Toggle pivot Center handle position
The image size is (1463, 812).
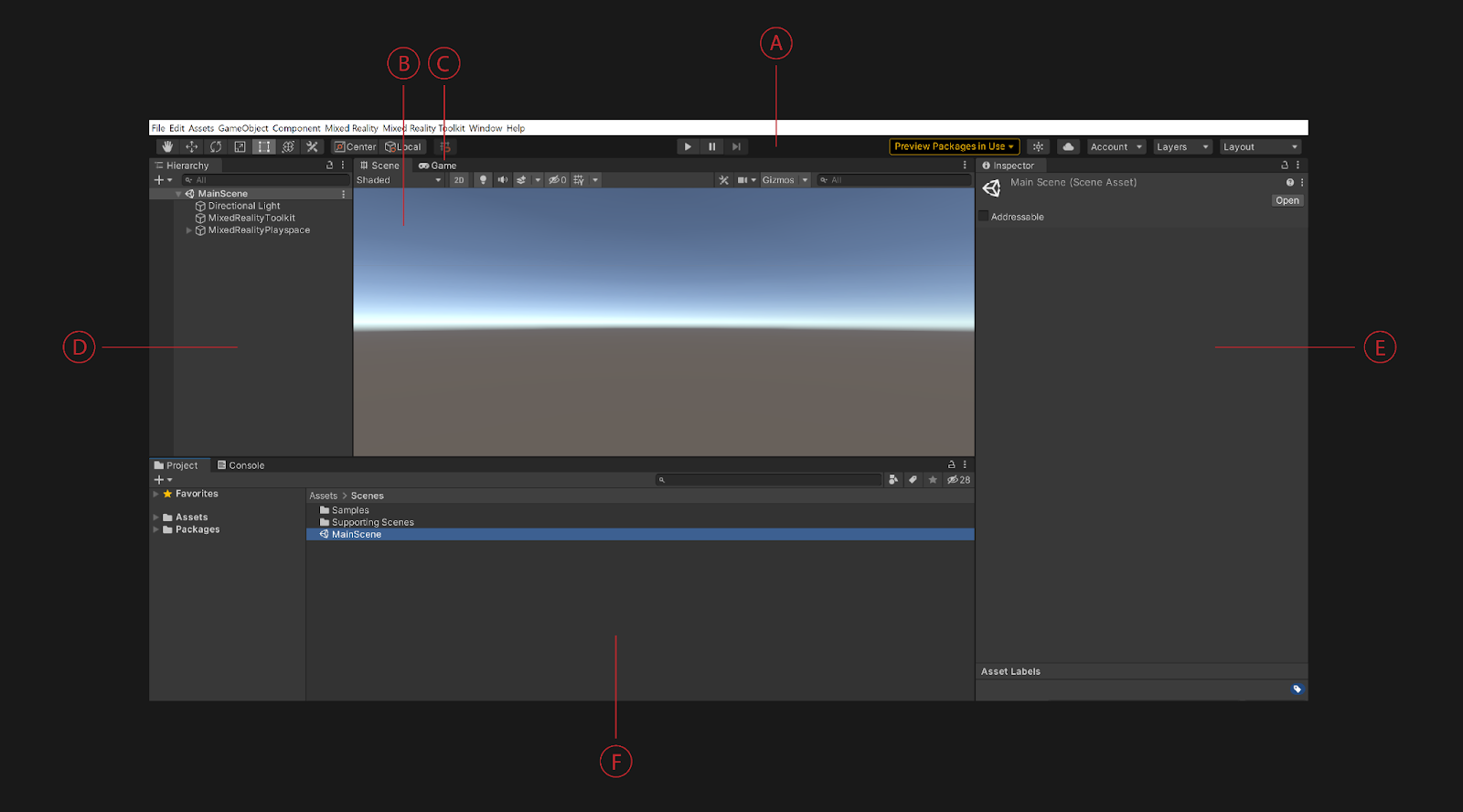coord(355,146)
